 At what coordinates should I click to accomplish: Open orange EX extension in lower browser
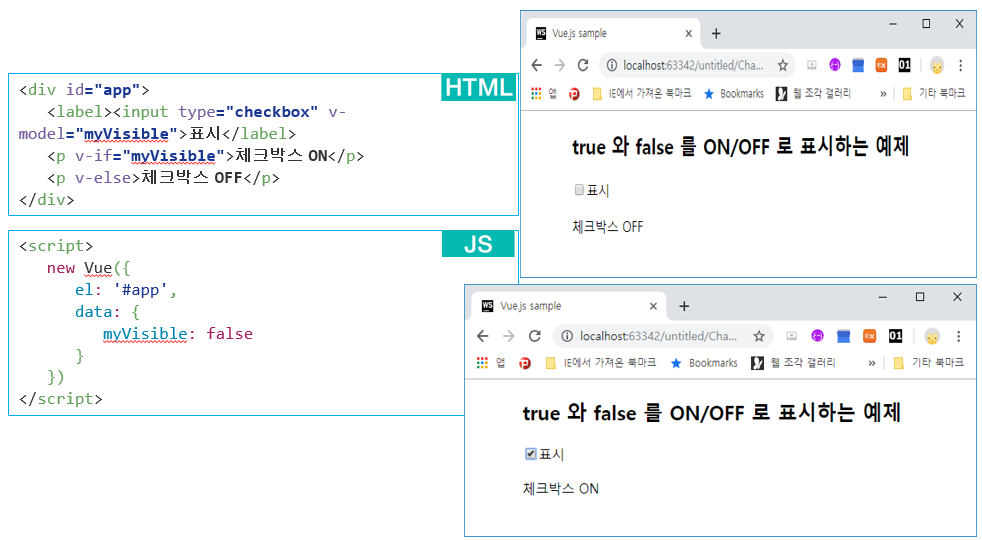tap(869, 336)
